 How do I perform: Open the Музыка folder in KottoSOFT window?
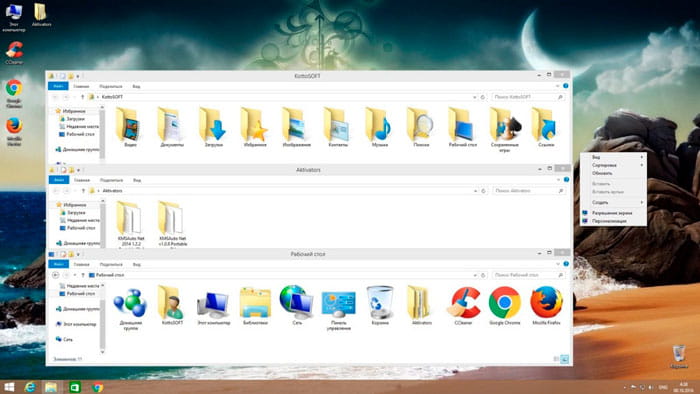(x=379, y=128)
